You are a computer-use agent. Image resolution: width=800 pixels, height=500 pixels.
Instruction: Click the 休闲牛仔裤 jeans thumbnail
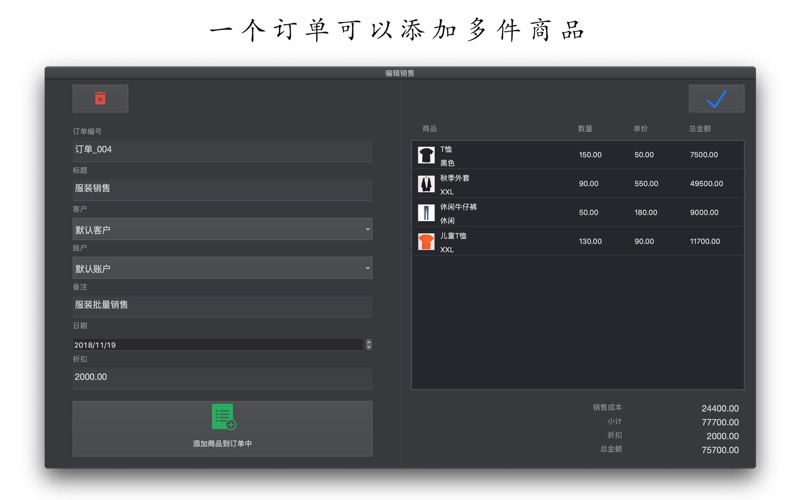(426, 212)
